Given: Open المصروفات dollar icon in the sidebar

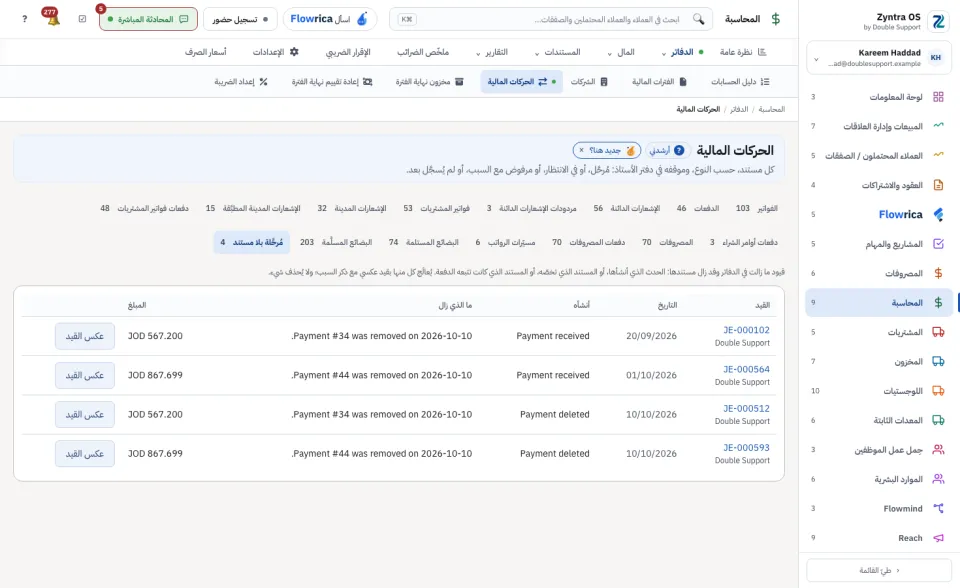Looking at the screenshot, I should [938, 273].
